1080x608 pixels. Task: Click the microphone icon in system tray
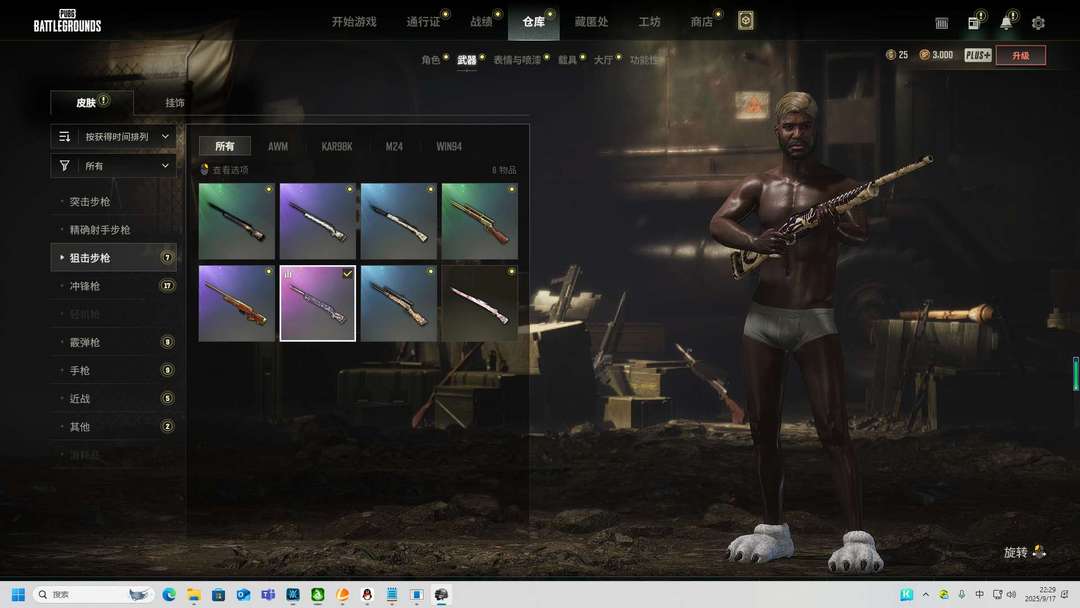[962, 594]
